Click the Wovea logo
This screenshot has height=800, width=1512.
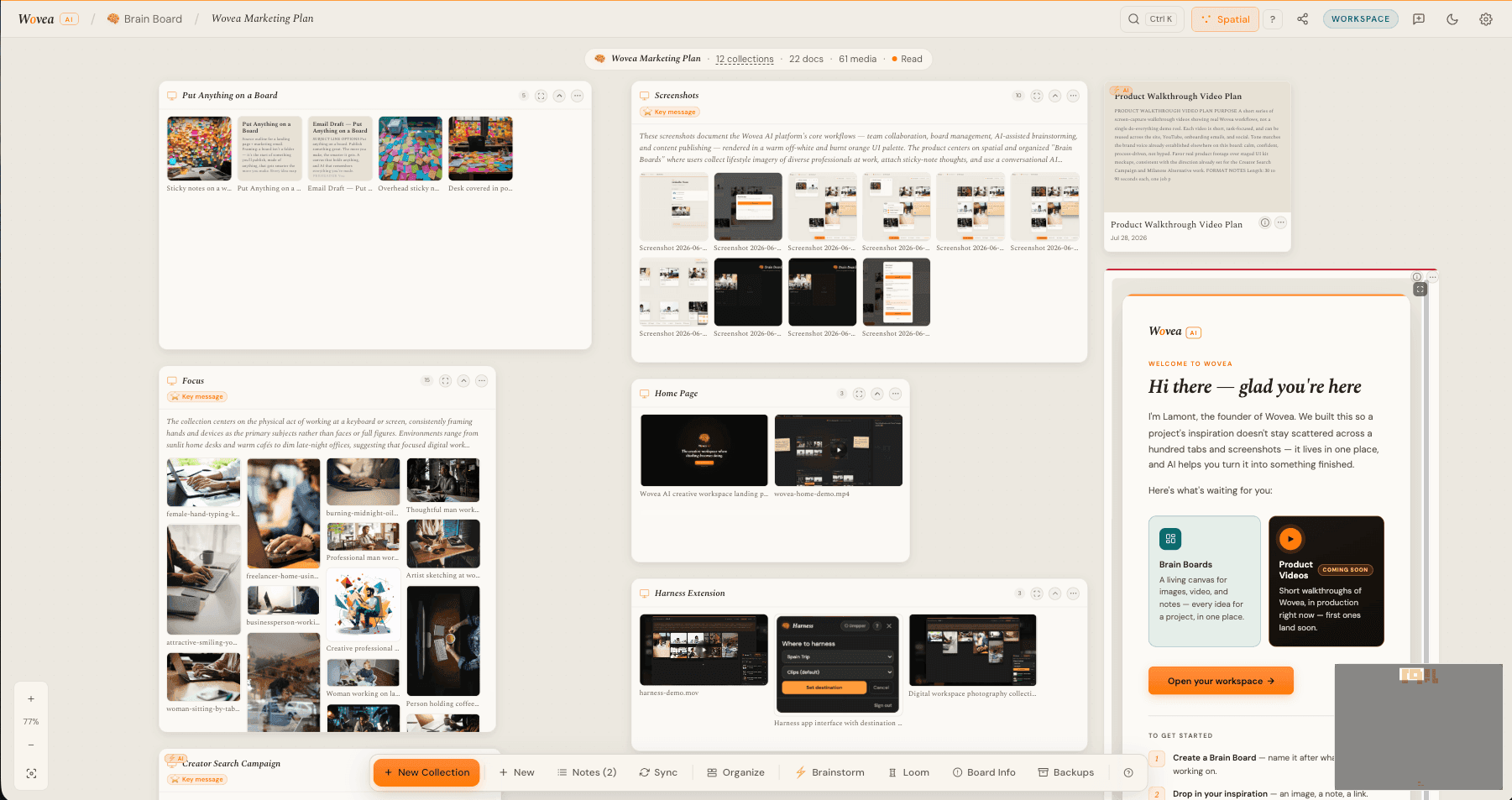click(x=36, y=19)
